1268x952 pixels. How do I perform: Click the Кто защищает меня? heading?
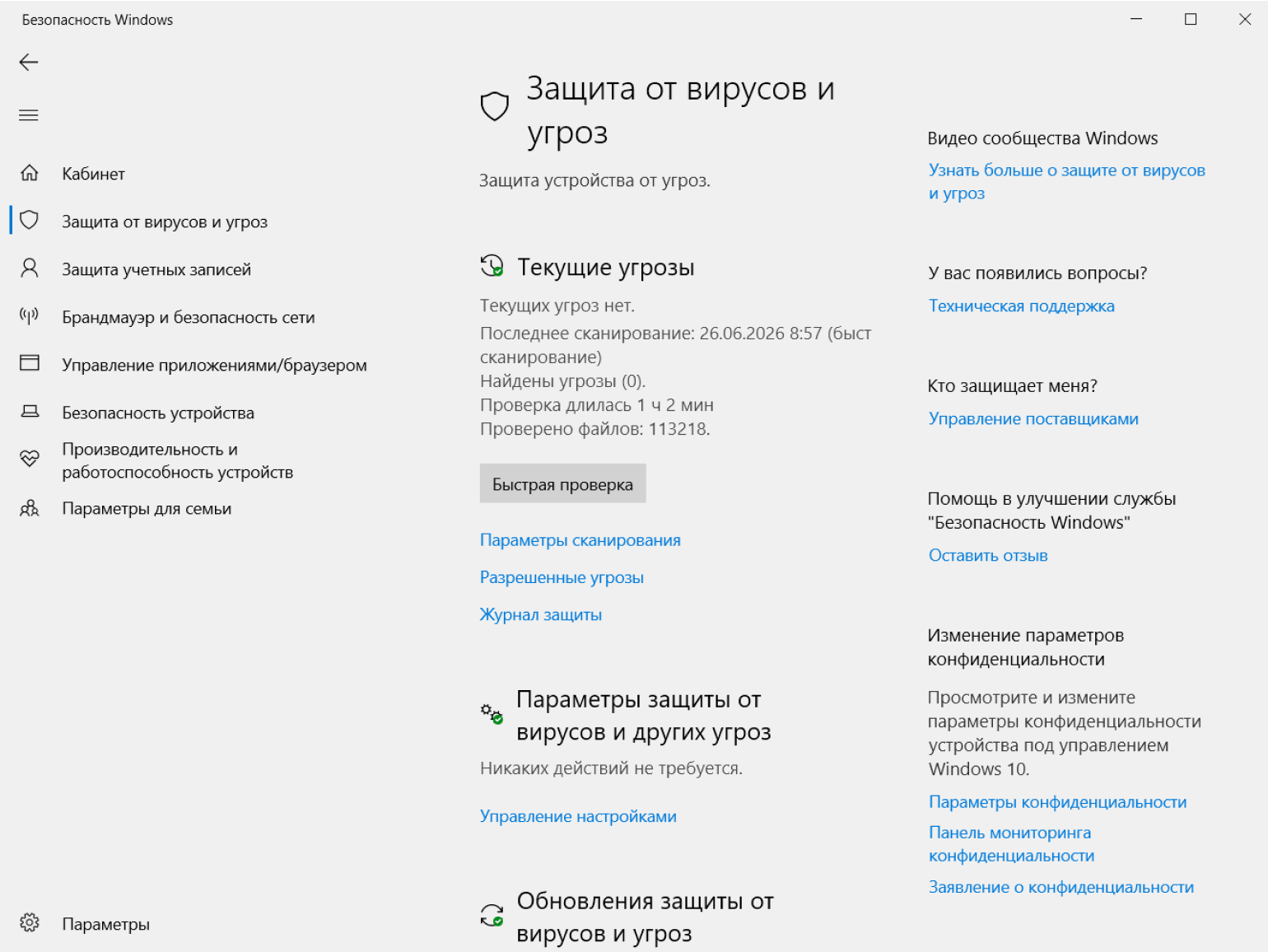(1012, 385)
